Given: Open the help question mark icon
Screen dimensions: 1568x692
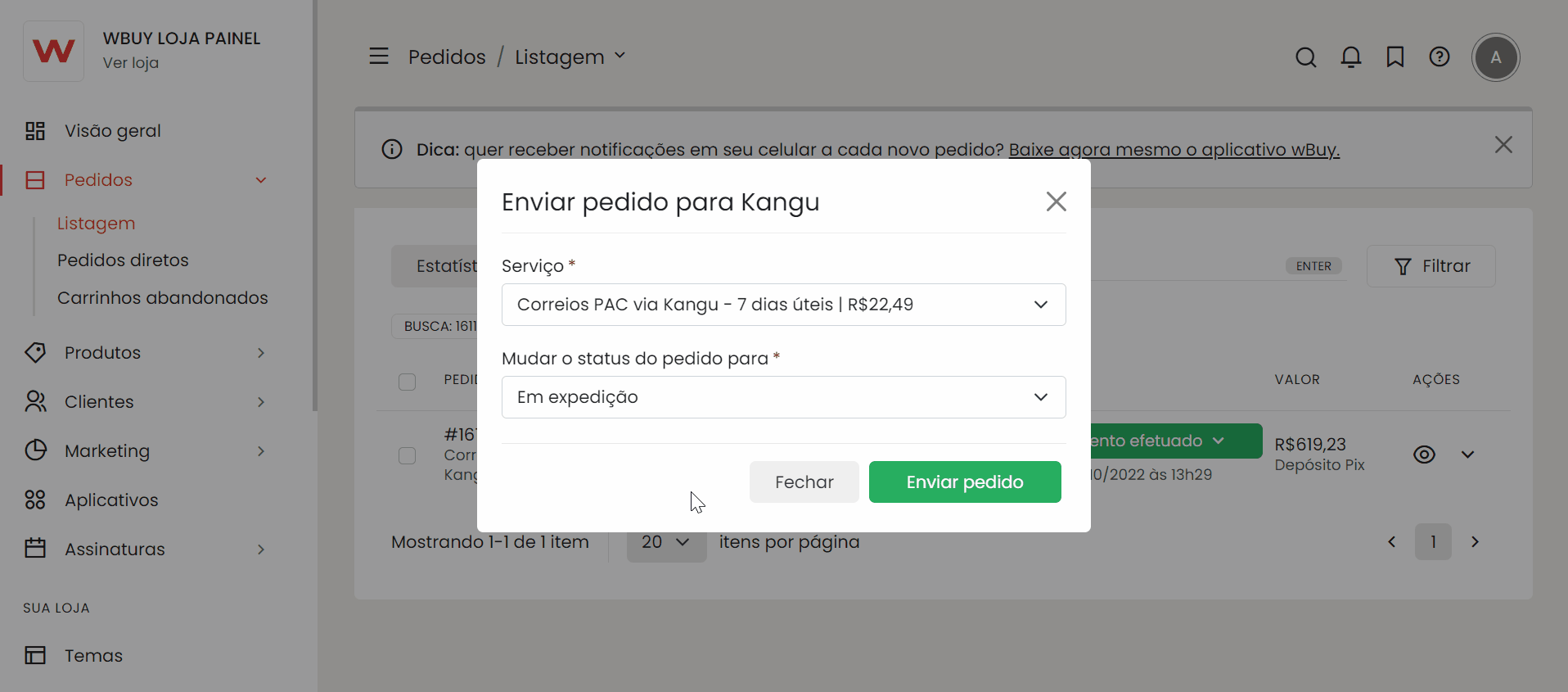Looking at the screenshot, I should (1440, 57).
